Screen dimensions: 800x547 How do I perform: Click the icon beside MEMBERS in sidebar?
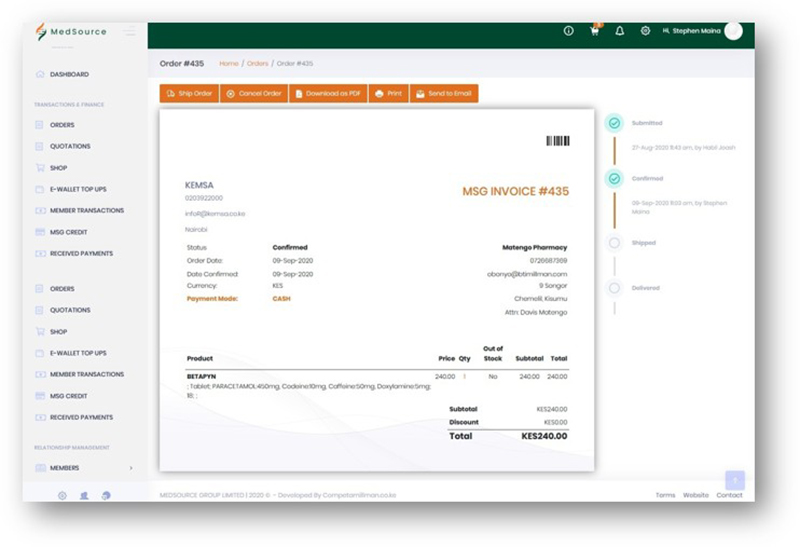pos(40,468)
